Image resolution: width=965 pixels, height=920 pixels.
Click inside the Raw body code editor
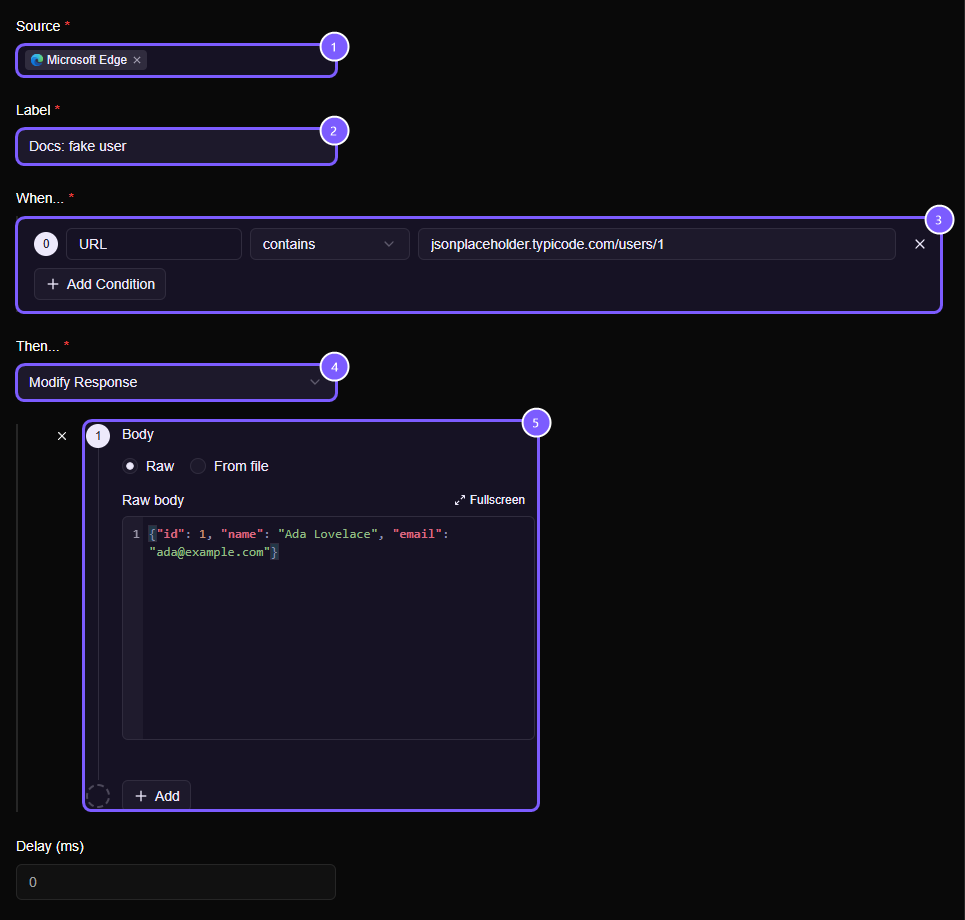pyautogui.click(x=328, y=628)
